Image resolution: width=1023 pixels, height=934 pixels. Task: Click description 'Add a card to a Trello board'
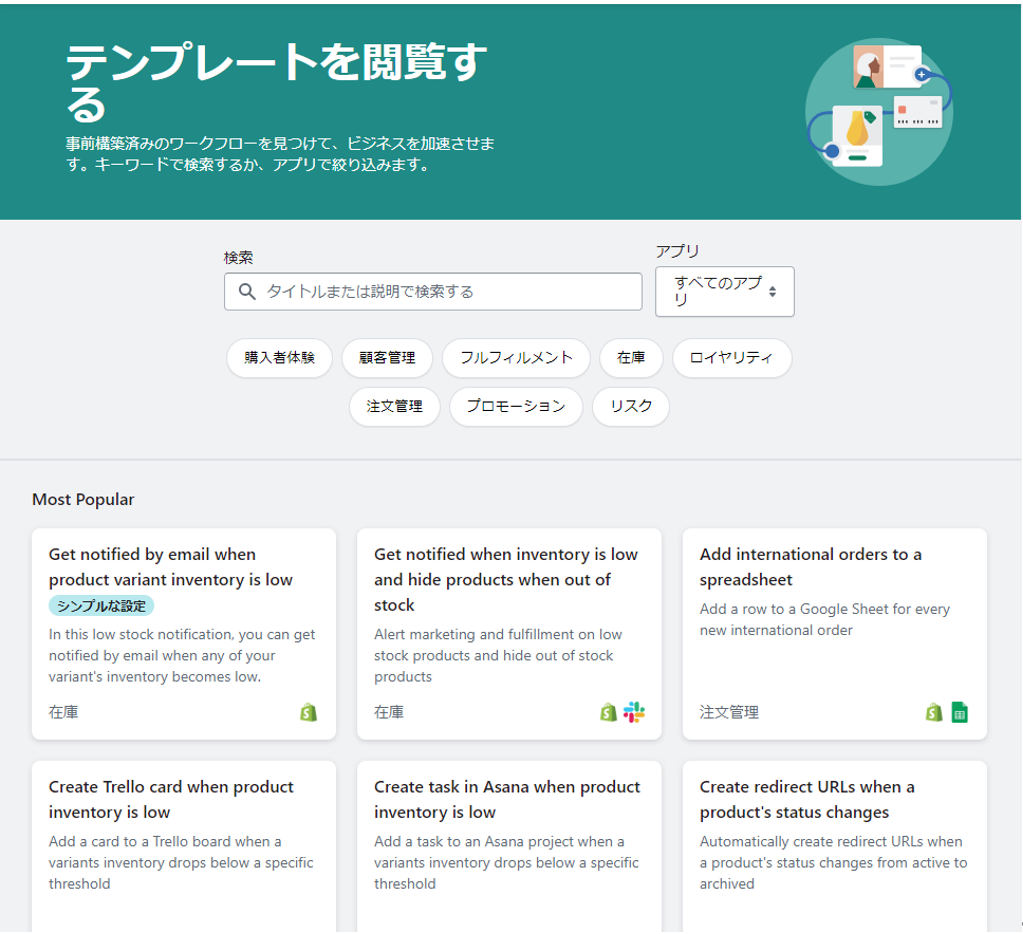181,862
